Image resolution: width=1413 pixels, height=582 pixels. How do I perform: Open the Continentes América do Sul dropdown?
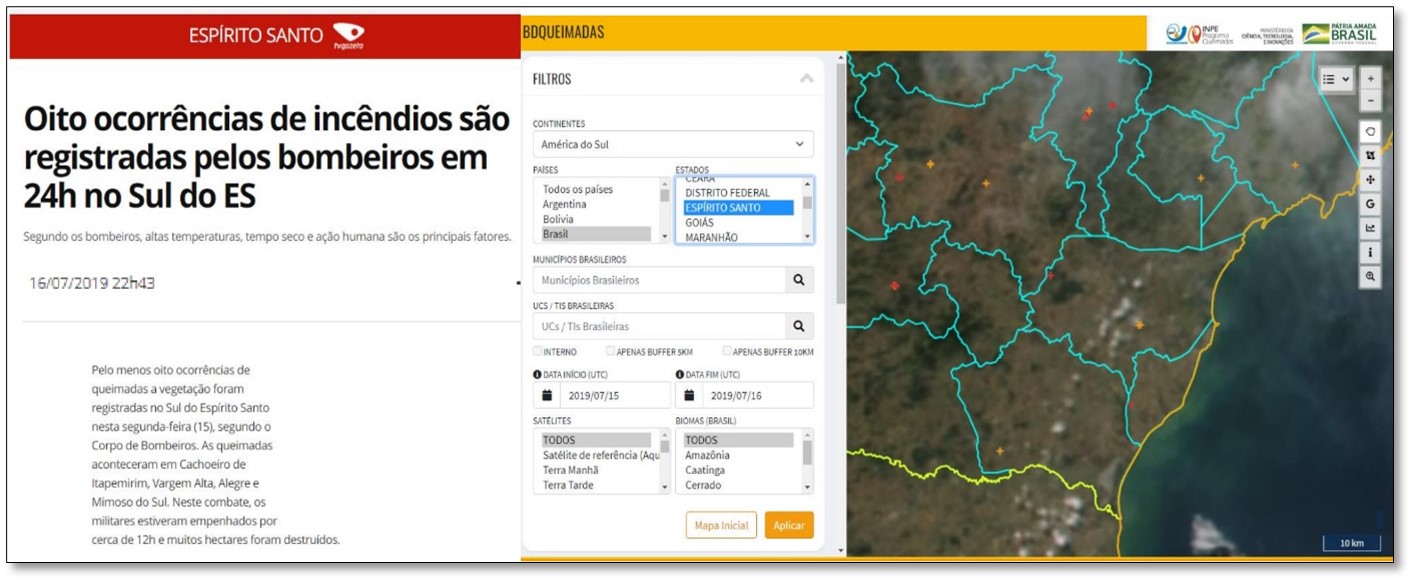673,144
